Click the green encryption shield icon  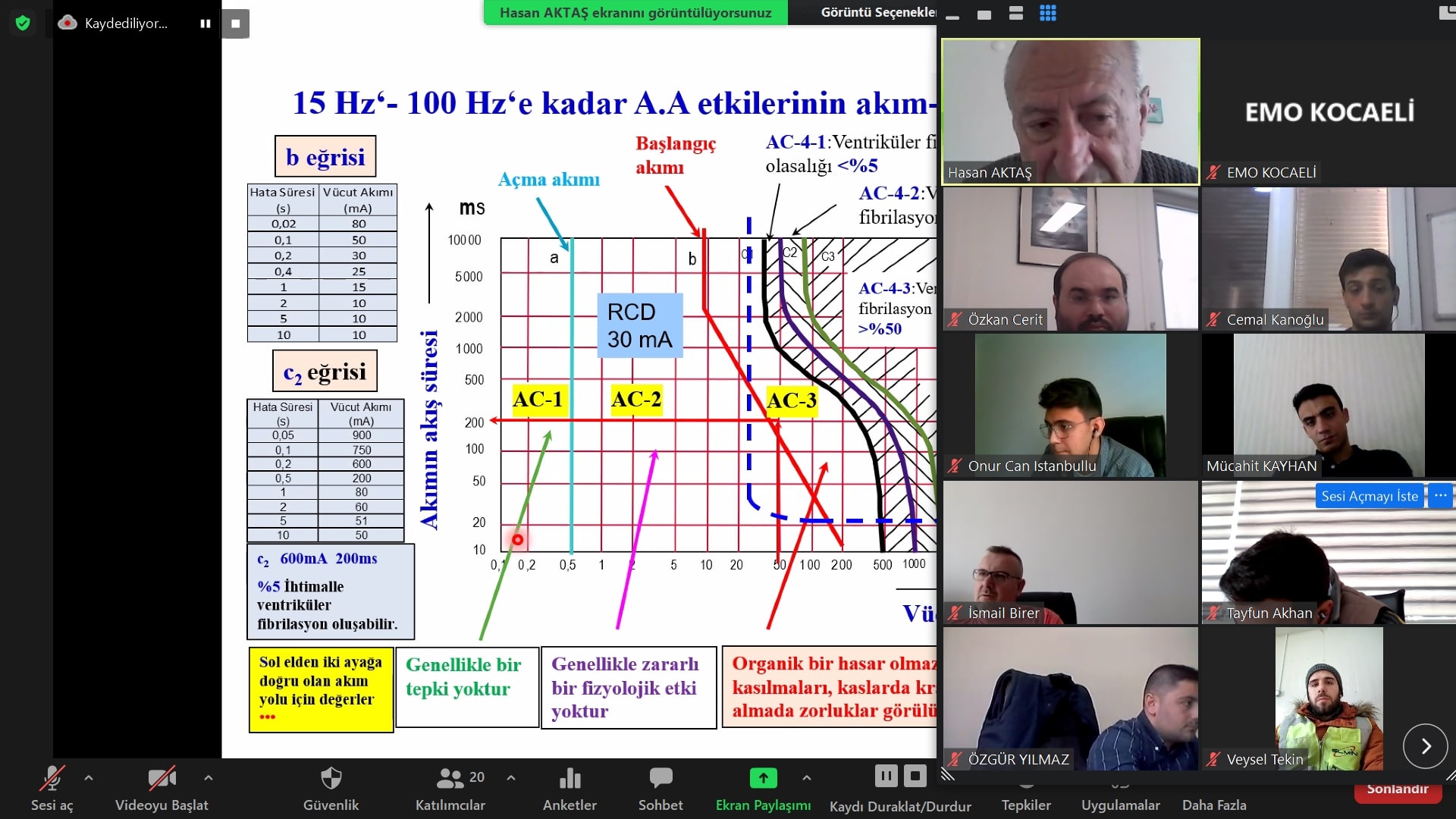click(23, 24)
